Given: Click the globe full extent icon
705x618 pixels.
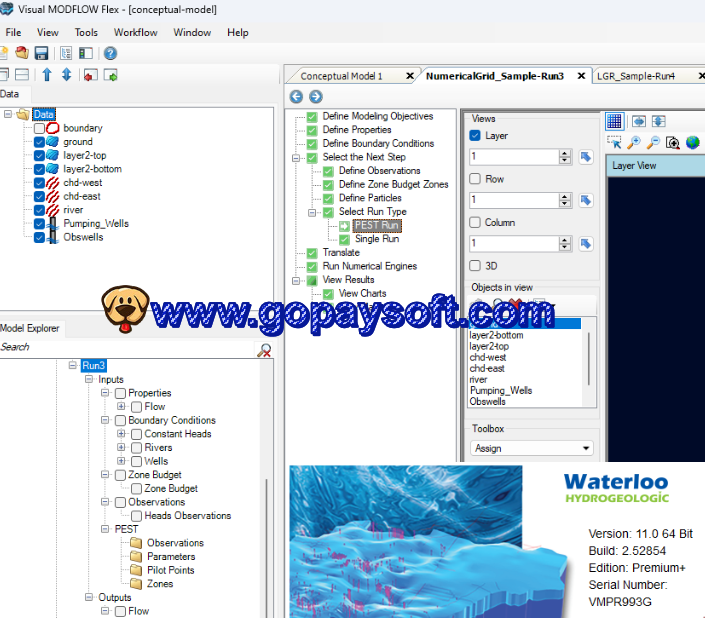Looking at the screenshot, I should tap(693, 142).
